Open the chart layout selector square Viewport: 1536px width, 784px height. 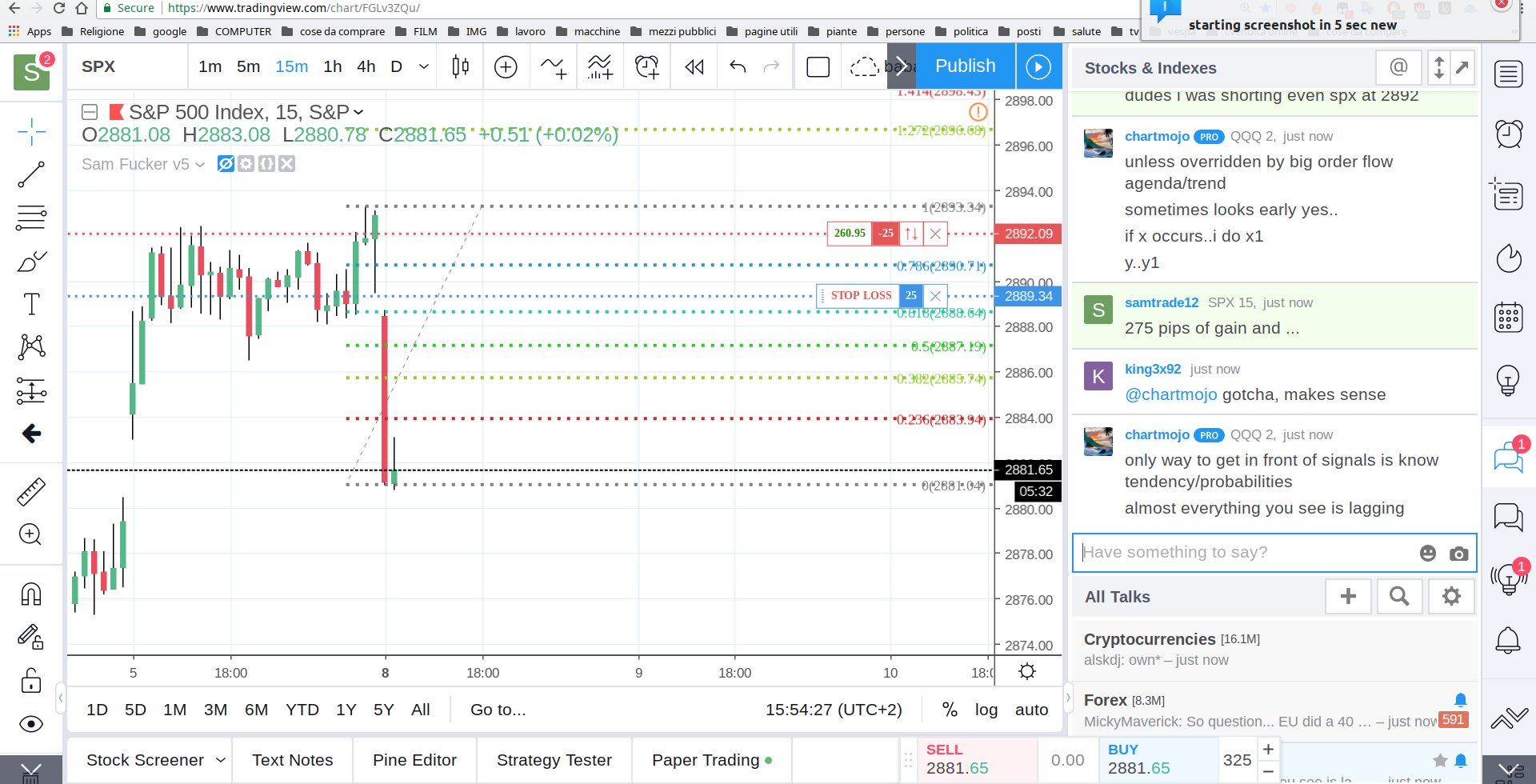point(818,66)
